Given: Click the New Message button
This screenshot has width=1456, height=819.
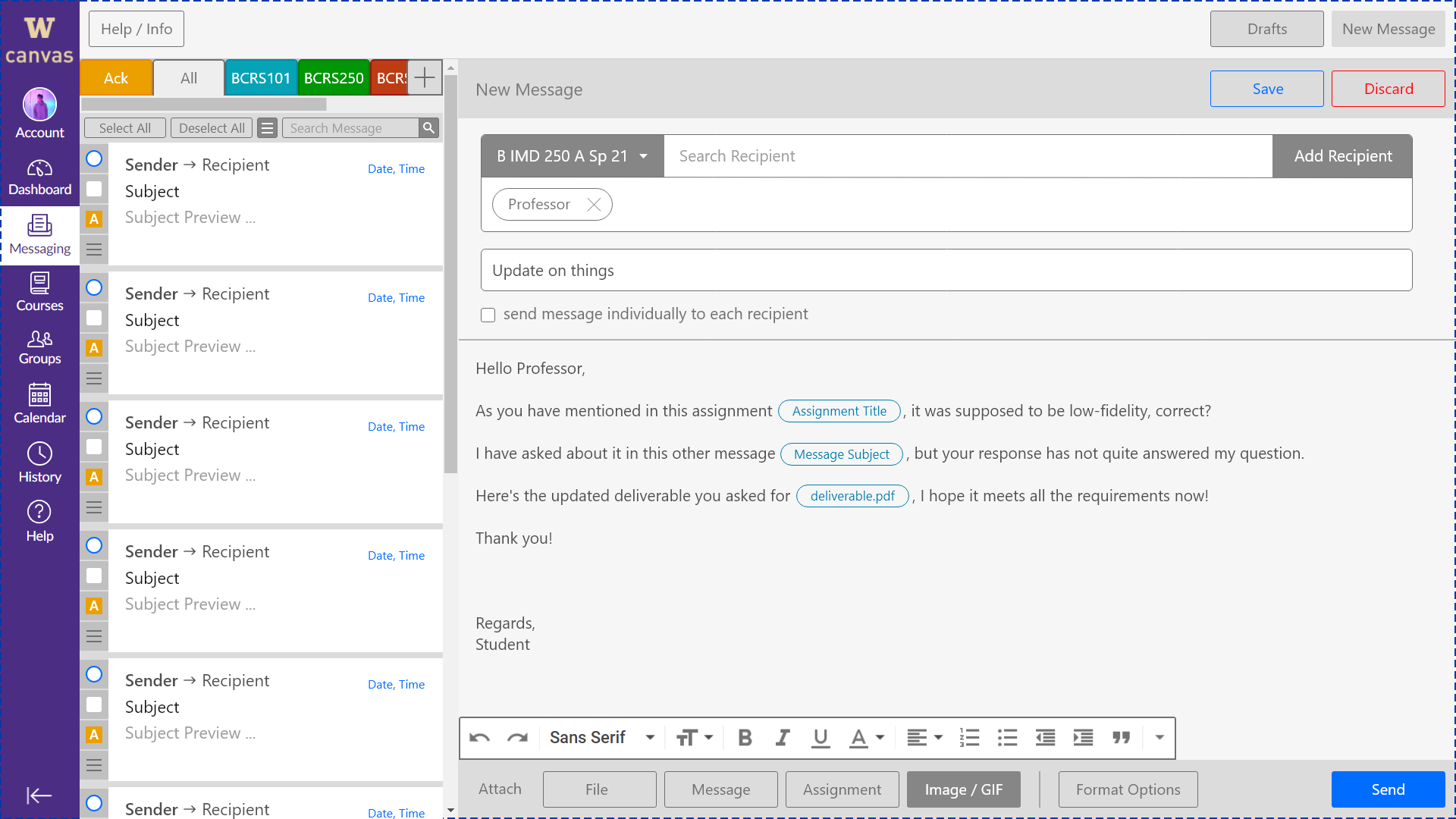Looking at the screenshot, I should (1389, 29).
